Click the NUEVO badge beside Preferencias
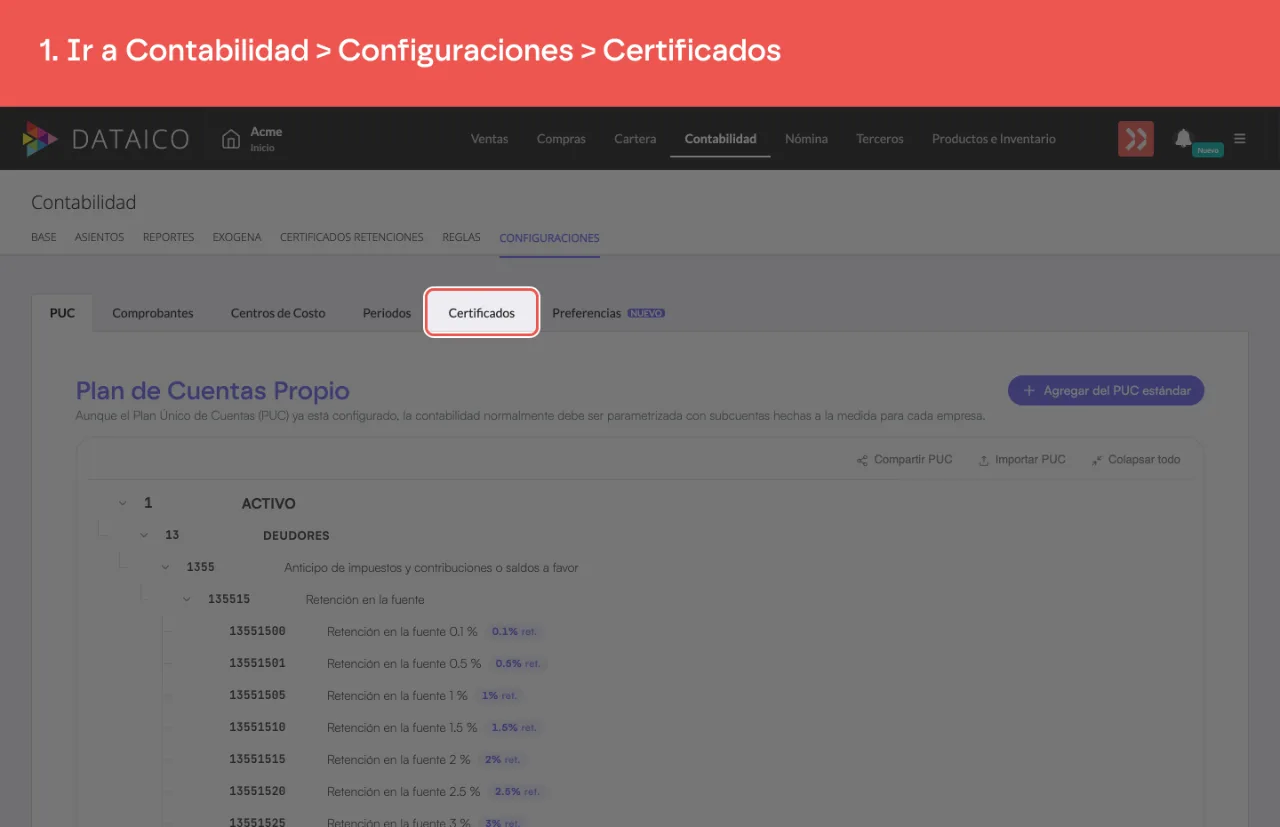 [646, 313]
